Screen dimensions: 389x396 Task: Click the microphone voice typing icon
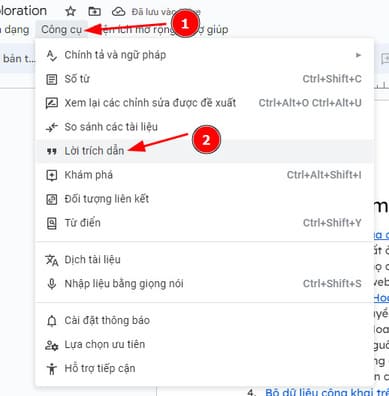pyautogui.click(x=51, y=284)
